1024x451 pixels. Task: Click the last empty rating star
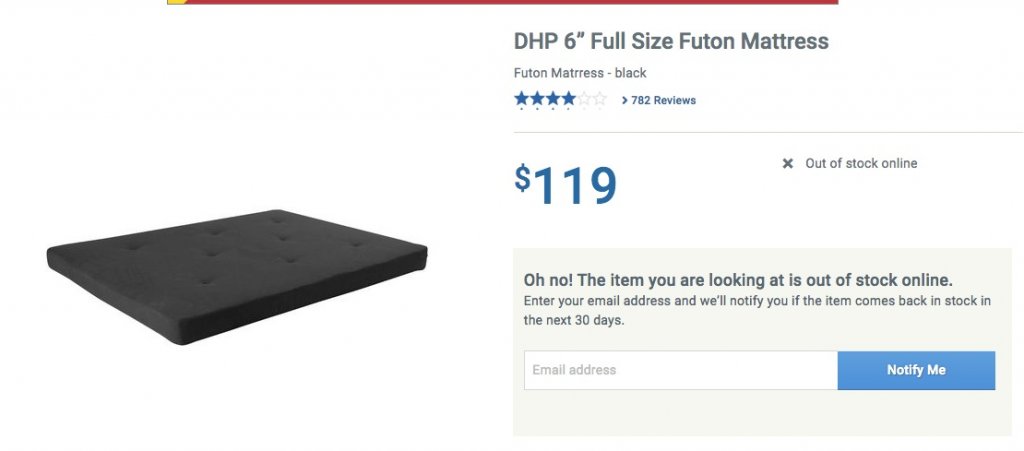coord(600,99)
